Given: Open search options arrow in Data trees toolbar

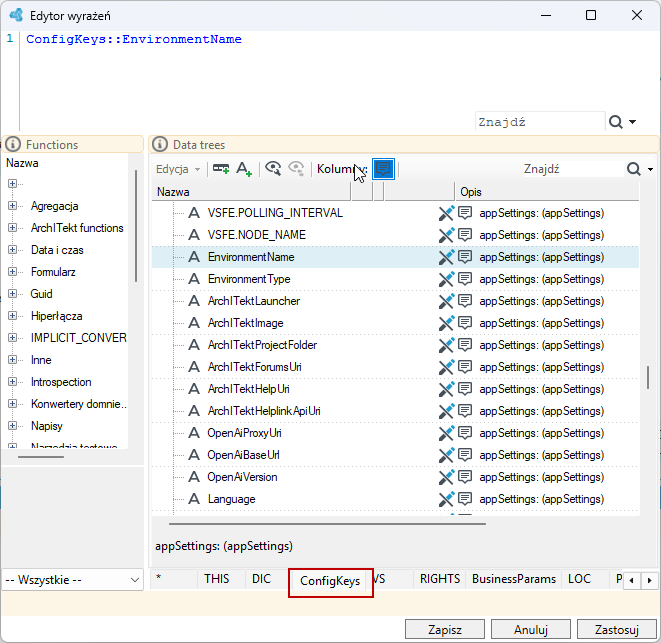Looking at the screenshot, I should [x=650, y=169].
